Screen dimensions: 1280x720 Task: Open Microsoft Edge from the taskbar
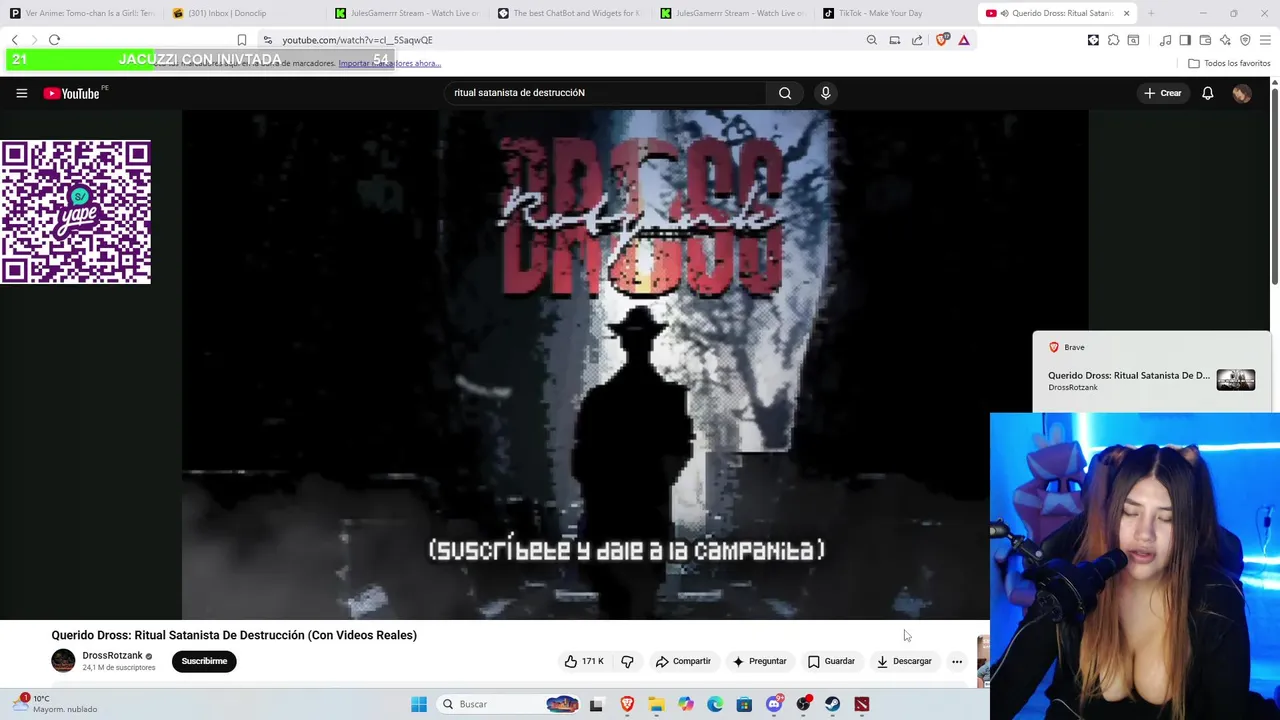715,704
